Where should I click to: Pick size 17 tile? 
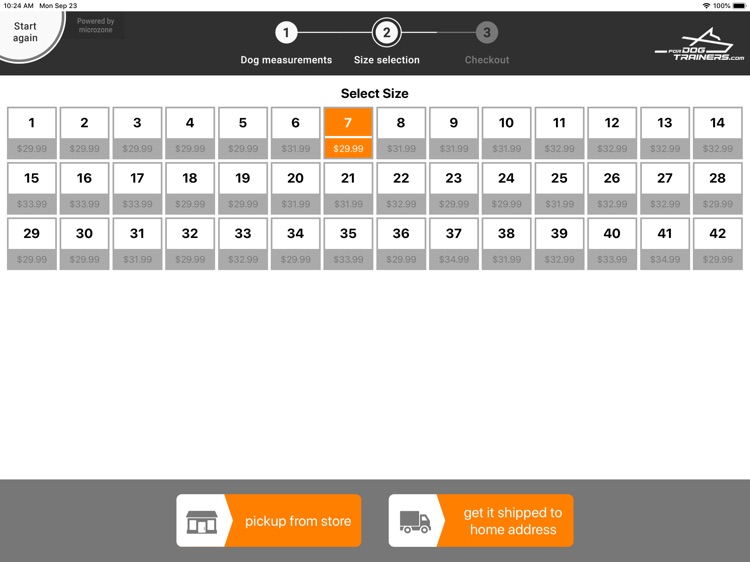click(x=137, y=188)
